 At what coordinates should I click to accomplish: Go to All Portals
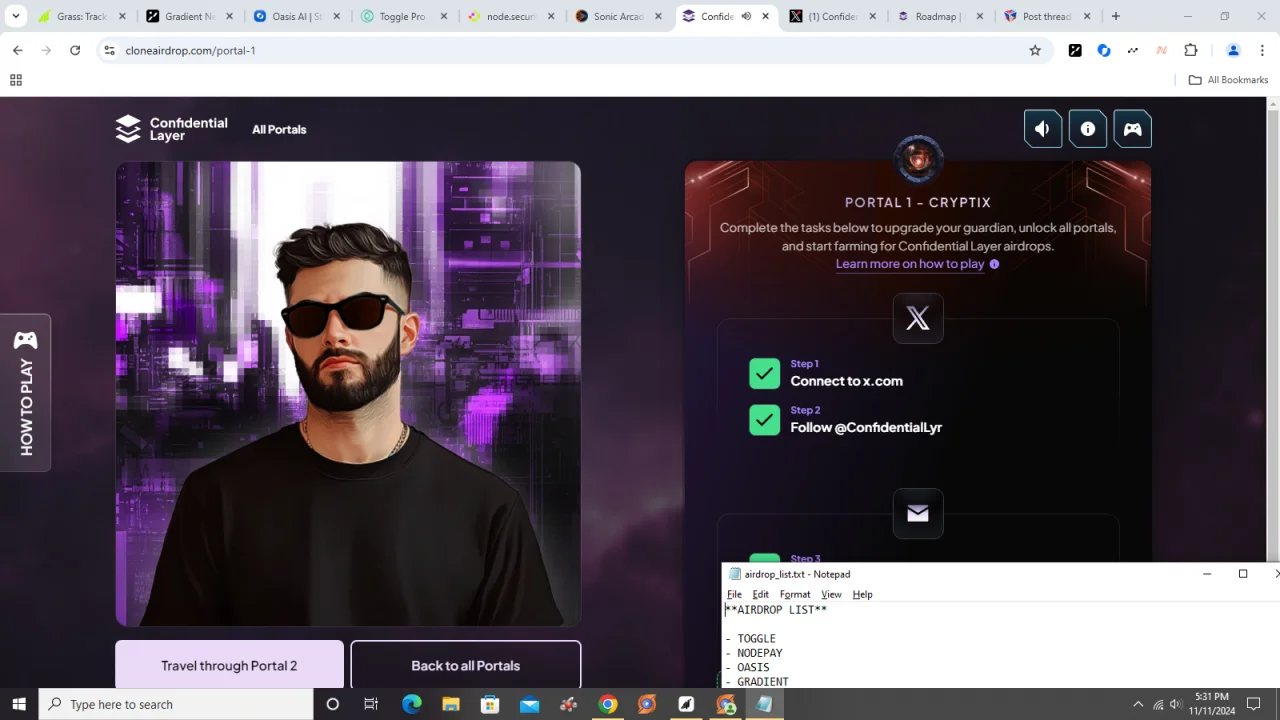(279, 130)
